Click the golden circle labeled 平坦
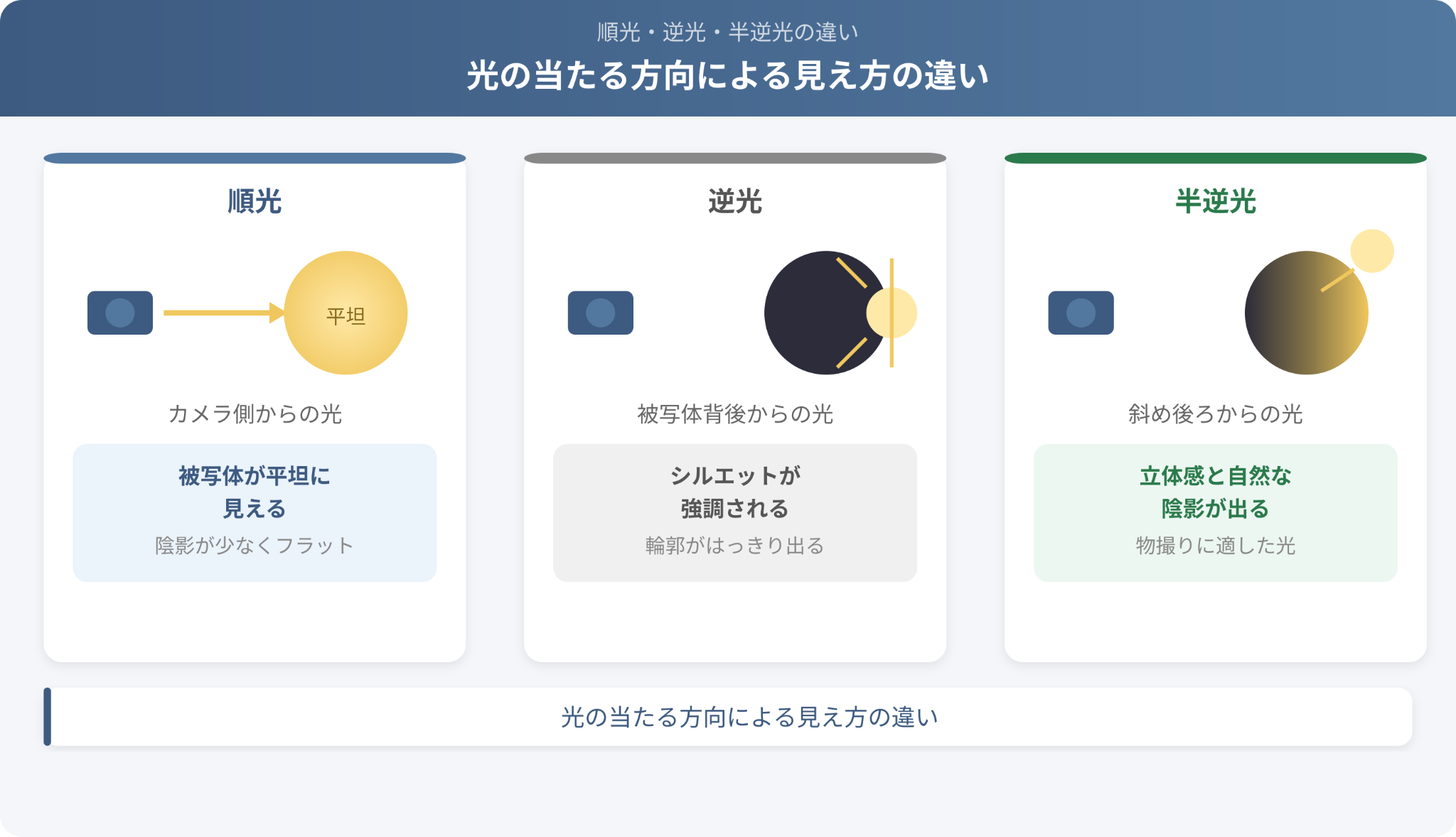Screen dimensions: 1456x837 pyautogui.click(x=346, y=313)
